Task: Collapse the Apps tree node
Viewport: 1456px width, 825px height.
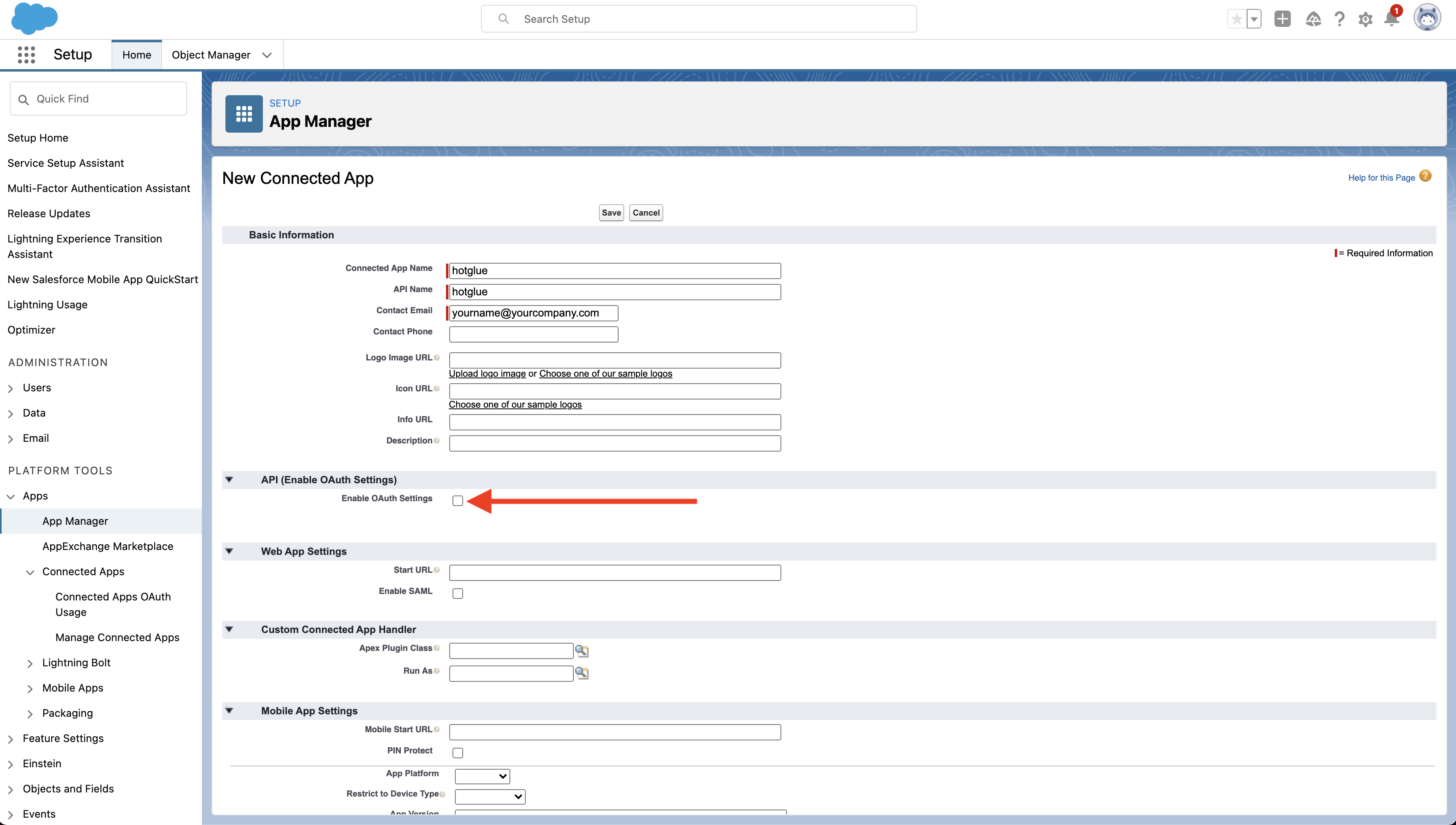Action: coord(10,496)
